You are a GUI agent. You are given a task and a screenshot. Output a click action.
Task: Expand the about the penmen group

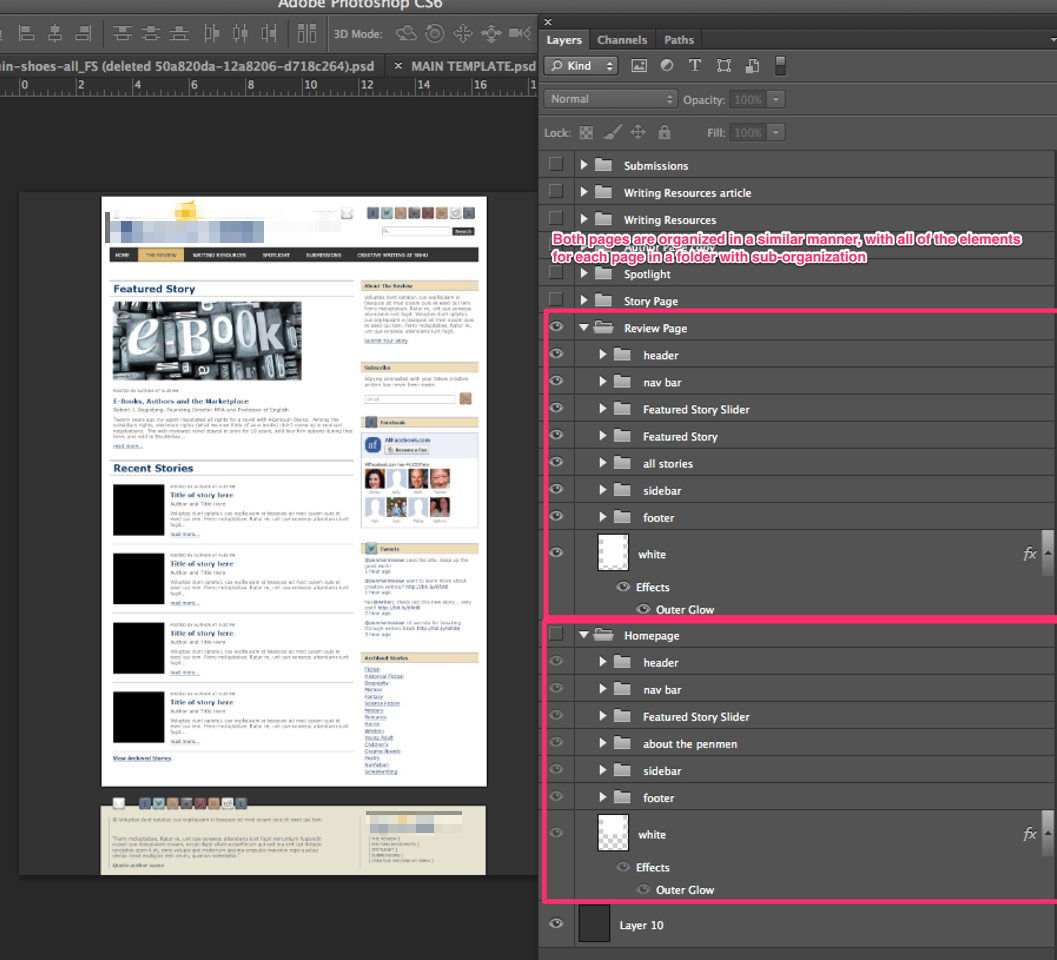click(x=603, y=743)
